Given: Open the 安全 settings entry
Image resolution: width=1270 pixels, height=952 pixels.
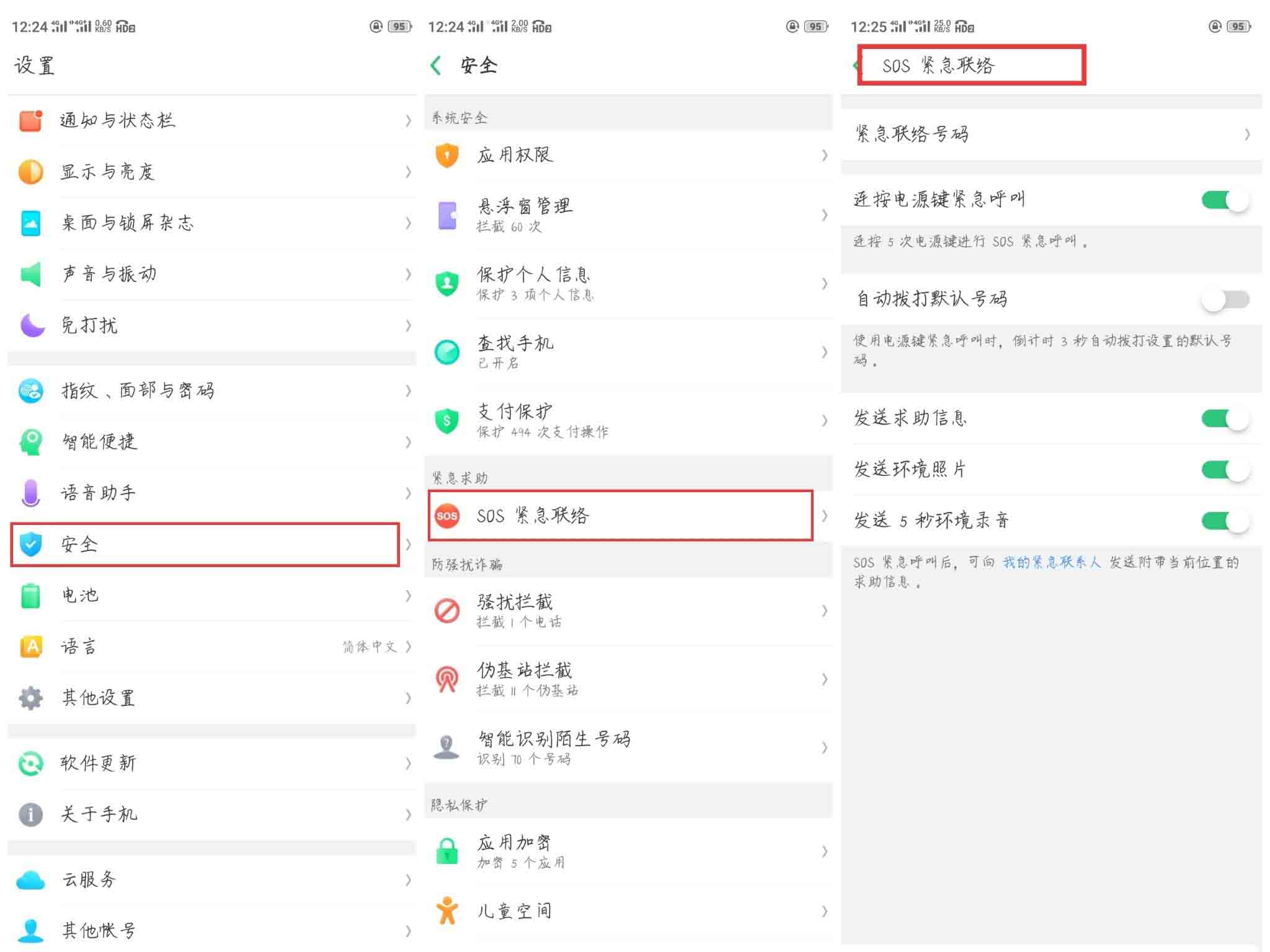Looking at the screenshot, I should point(205,544).
